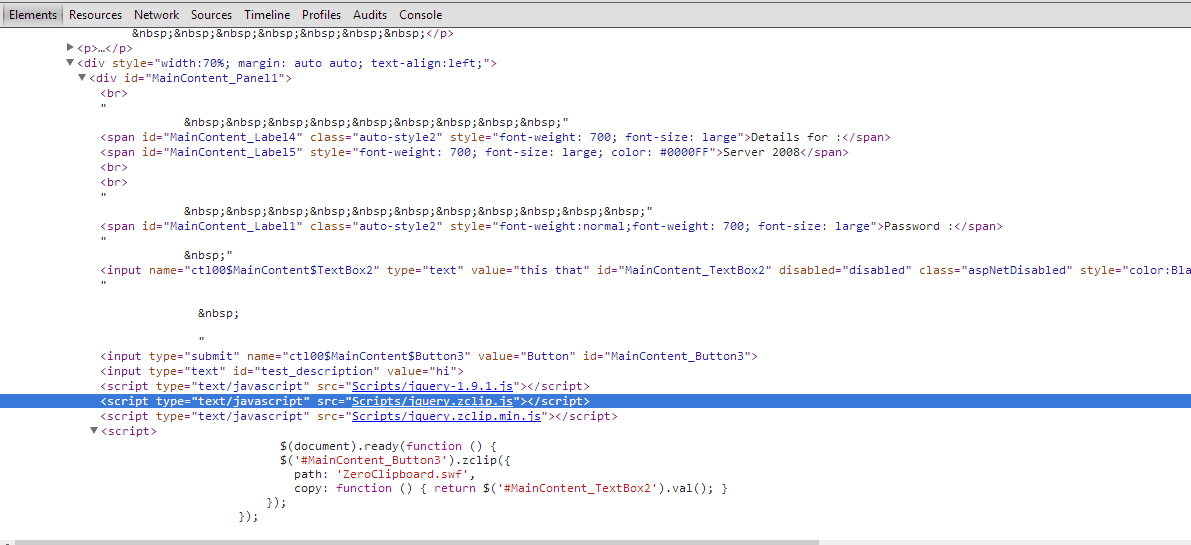Select the MainContent_Label1 Password span line
The width and height of the screenshot is (1191, 545).
point(551,226)
